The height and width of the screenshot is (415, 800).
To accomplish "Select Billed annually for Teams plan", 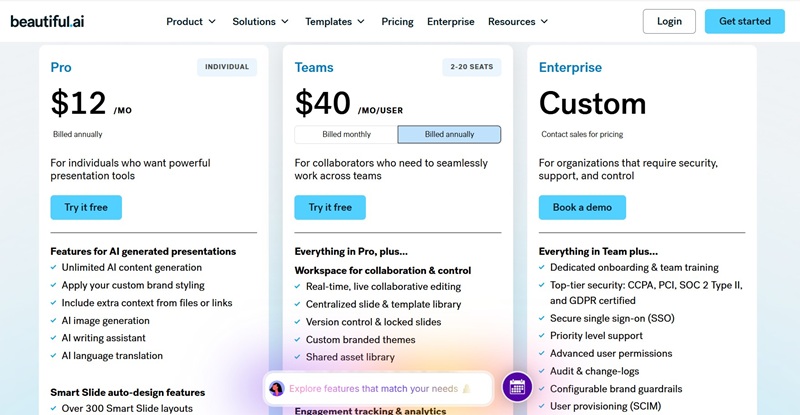I will coord(449,134).
